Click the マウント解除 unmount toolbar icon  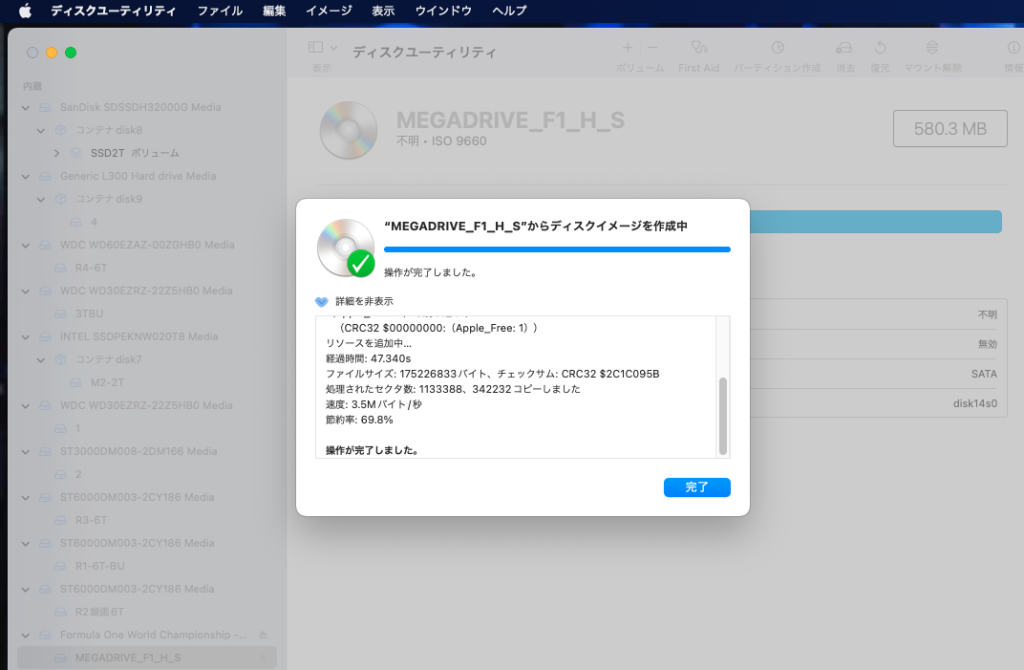(932, 48)
